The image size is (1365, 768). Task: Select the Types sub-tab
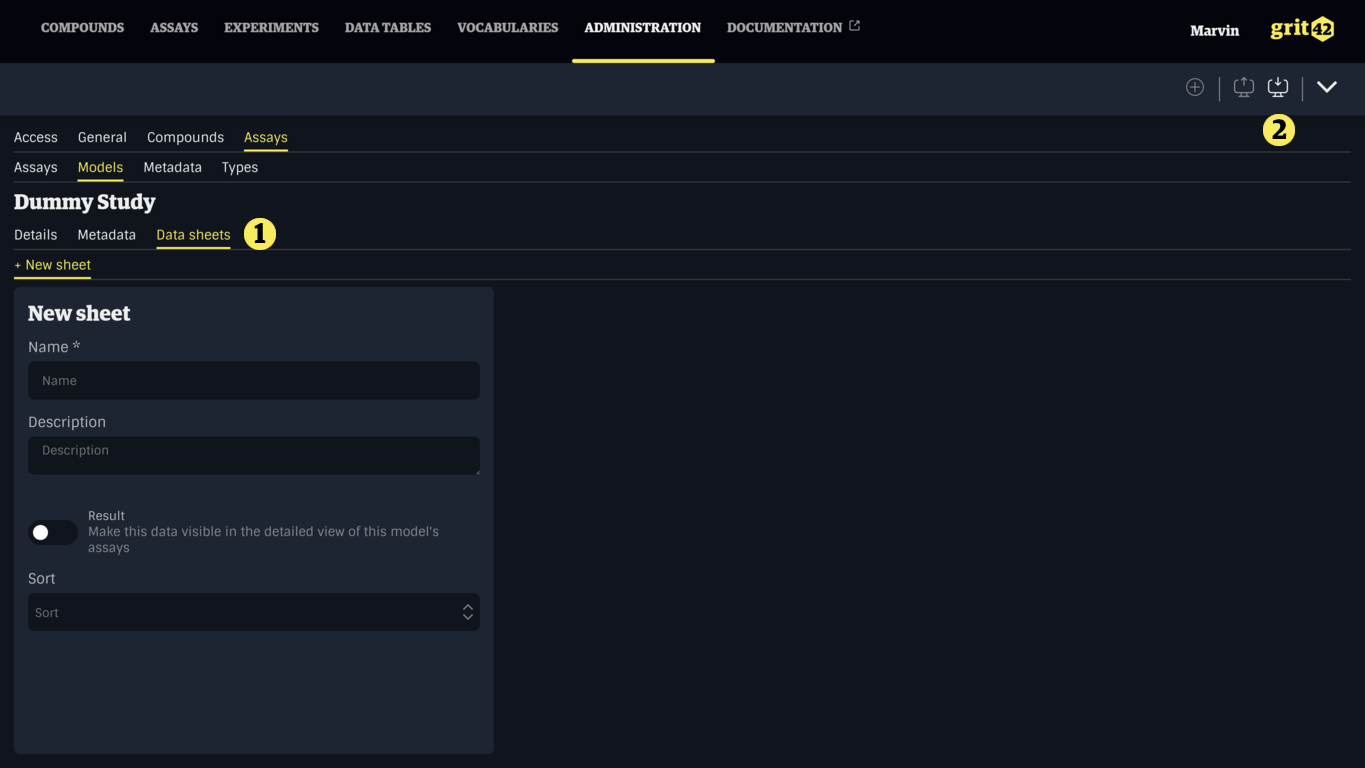pyautogui.click(x=239, y=167)
